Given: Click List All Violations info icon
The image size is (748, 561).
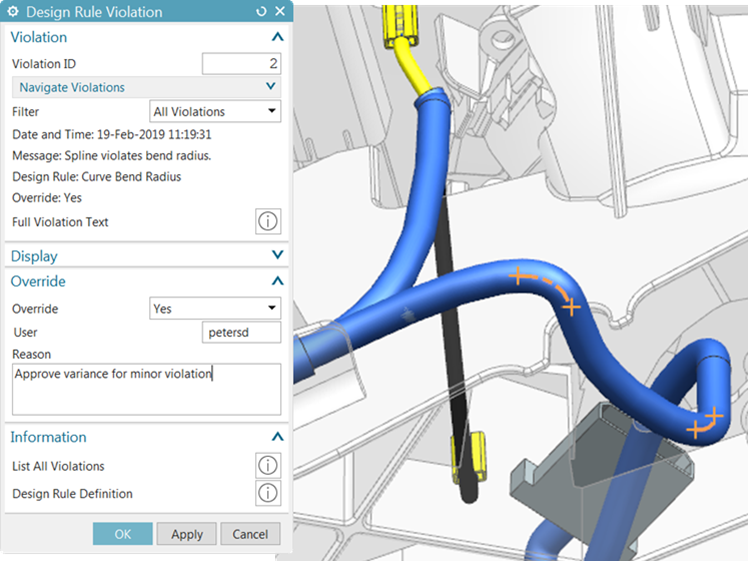Looking at the screenshot, I should pyautogui.click(x=268, y=465).
